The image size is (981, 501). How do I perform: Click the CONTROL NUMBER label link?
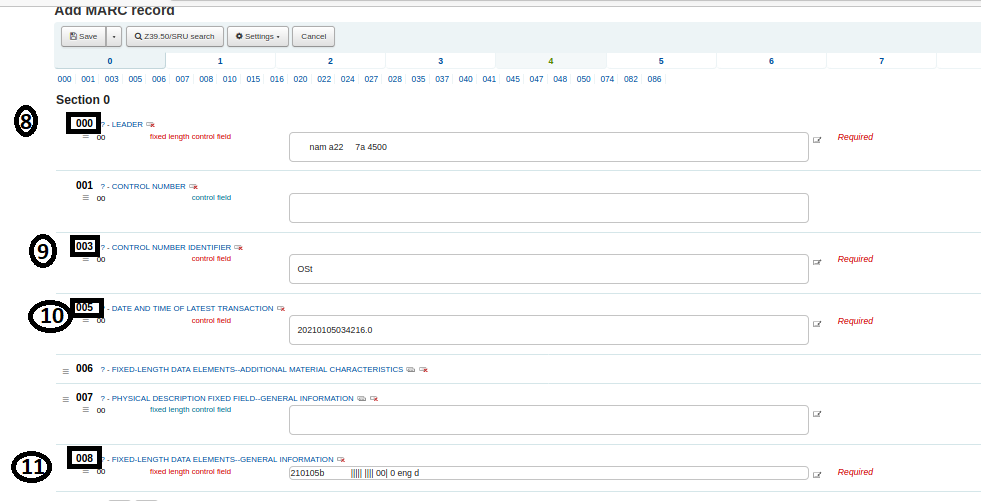(148, 186)
